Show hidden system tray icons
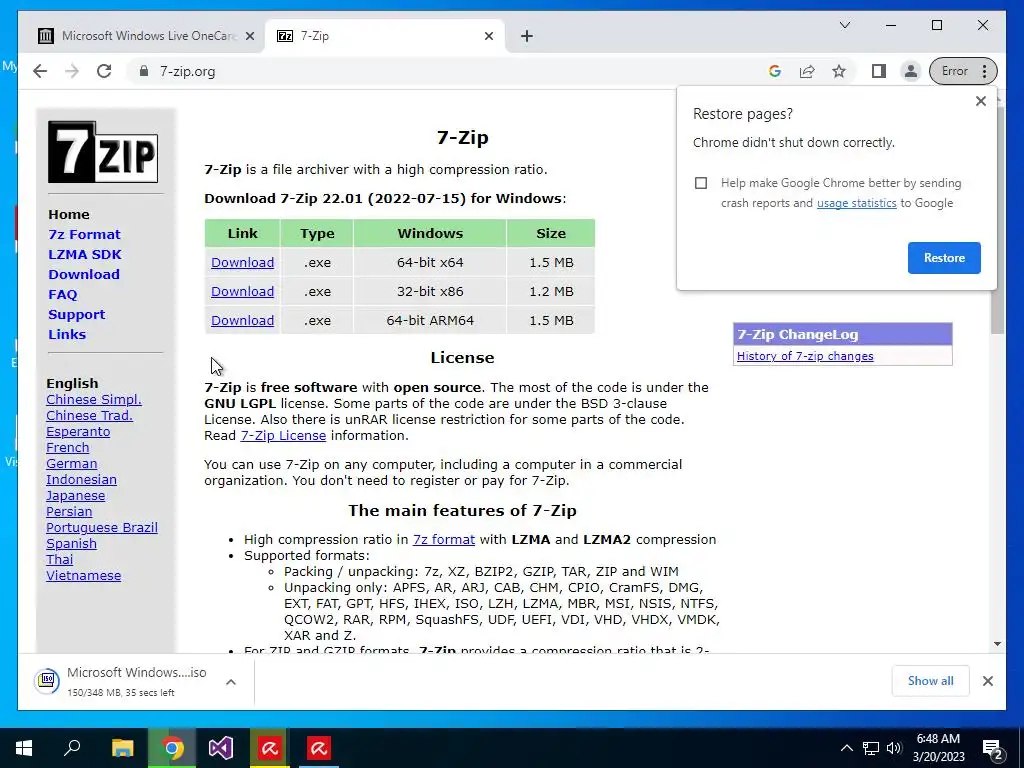Viewport: 1024px width, 768px height. (x=846, y=748)
